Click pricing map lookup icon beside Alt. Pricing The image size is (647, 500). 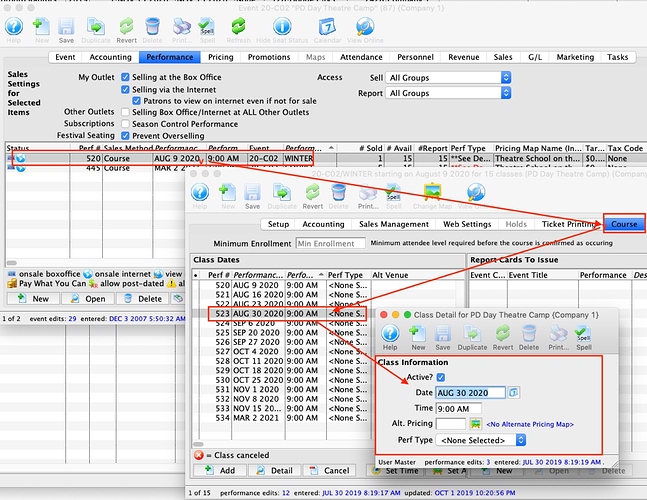(476, 424)
